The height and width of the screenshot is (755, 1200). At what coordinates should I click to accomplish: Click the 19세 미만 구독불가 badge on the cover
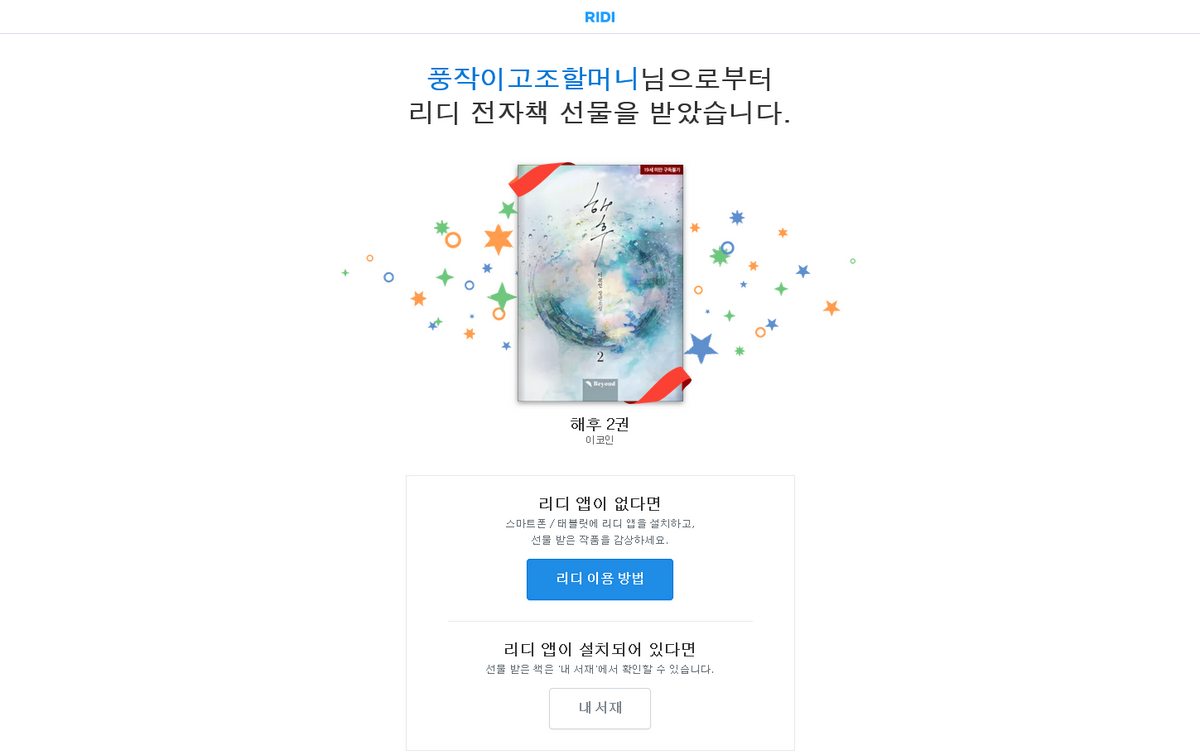(x=661, y=170)
